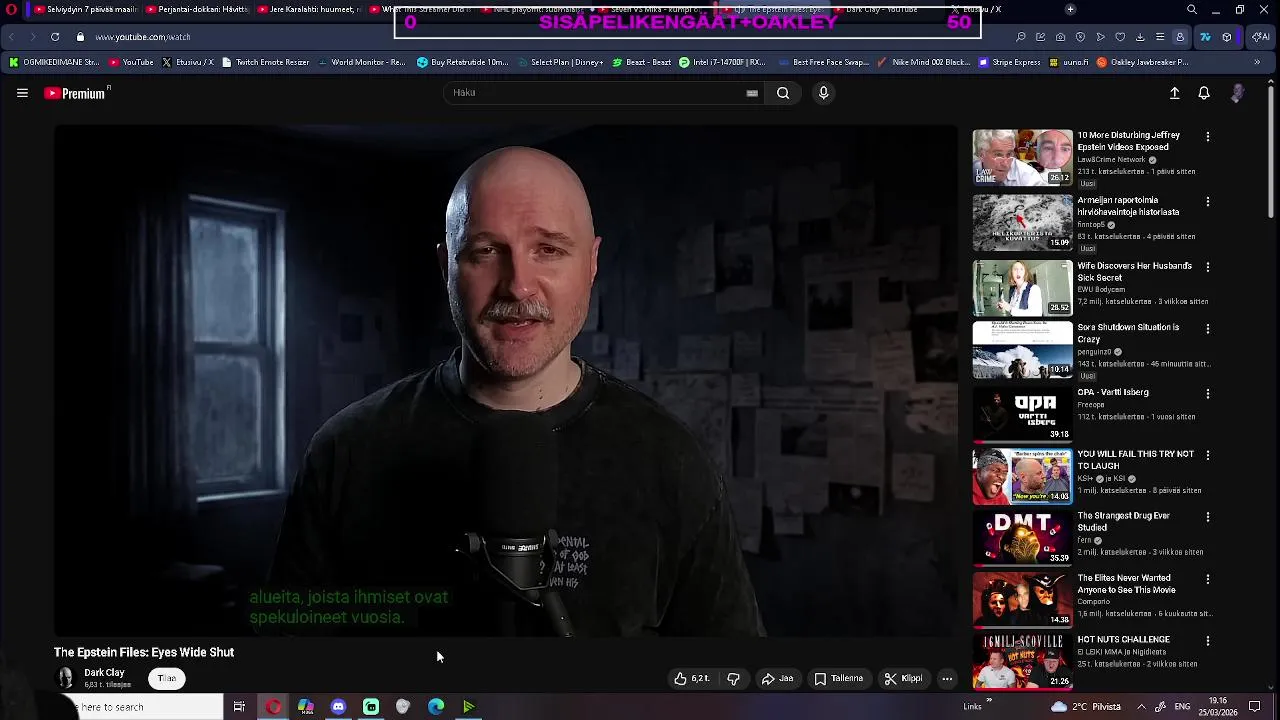Open options for Armeijan raportoimia video
The width and height of the screenshot is (1280, 720).
click(1207, 201)
